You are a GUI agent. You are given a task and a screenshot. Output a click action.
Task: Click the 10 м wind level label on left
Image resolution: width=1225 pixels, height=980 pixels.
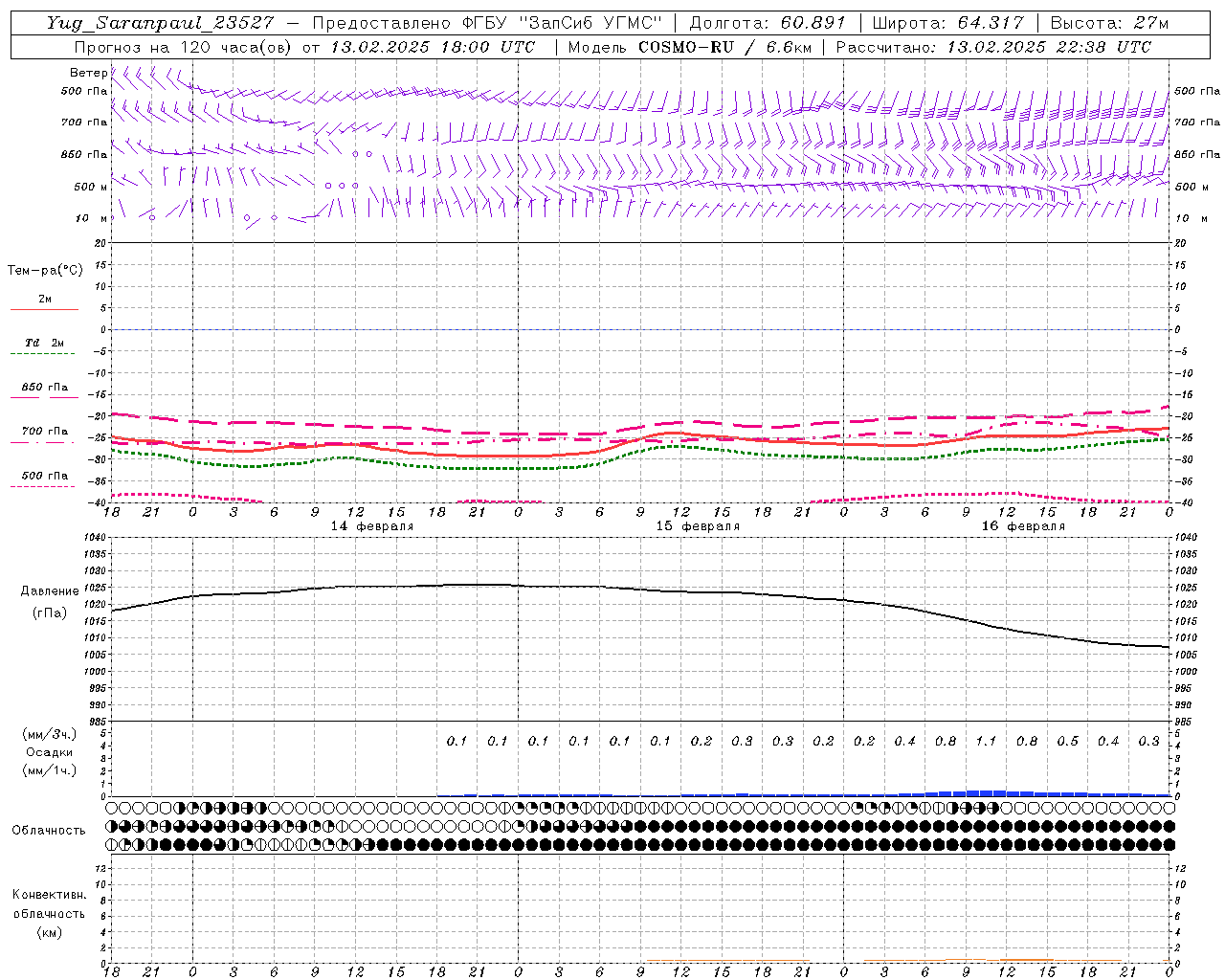tap(92, 218)
